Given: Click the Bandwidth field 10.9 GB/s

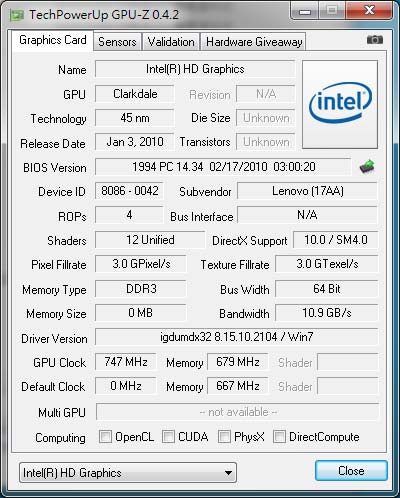Looking at the screenshot, I should (x=327, y=313).
